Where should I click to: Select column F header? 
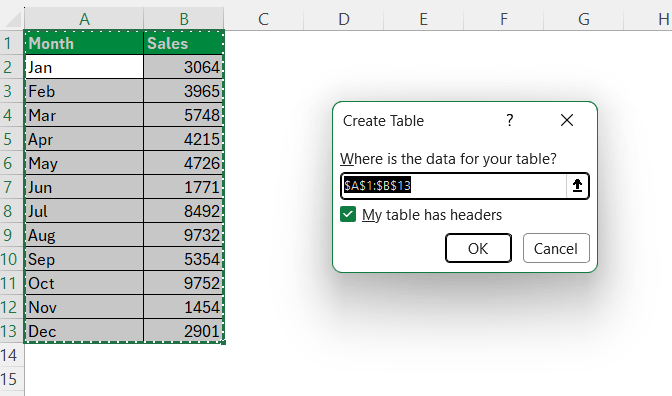[504, 19]
